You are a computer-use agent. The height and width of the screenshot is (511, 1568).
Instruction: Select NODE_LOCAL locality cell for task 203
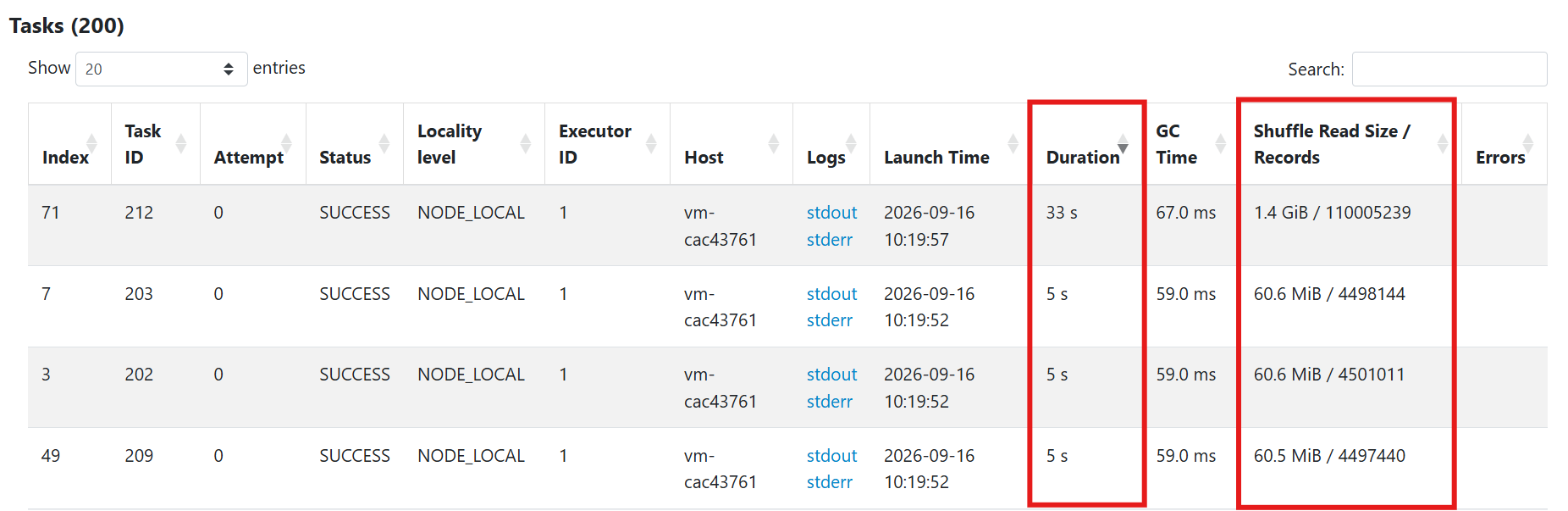pos(471,294)
